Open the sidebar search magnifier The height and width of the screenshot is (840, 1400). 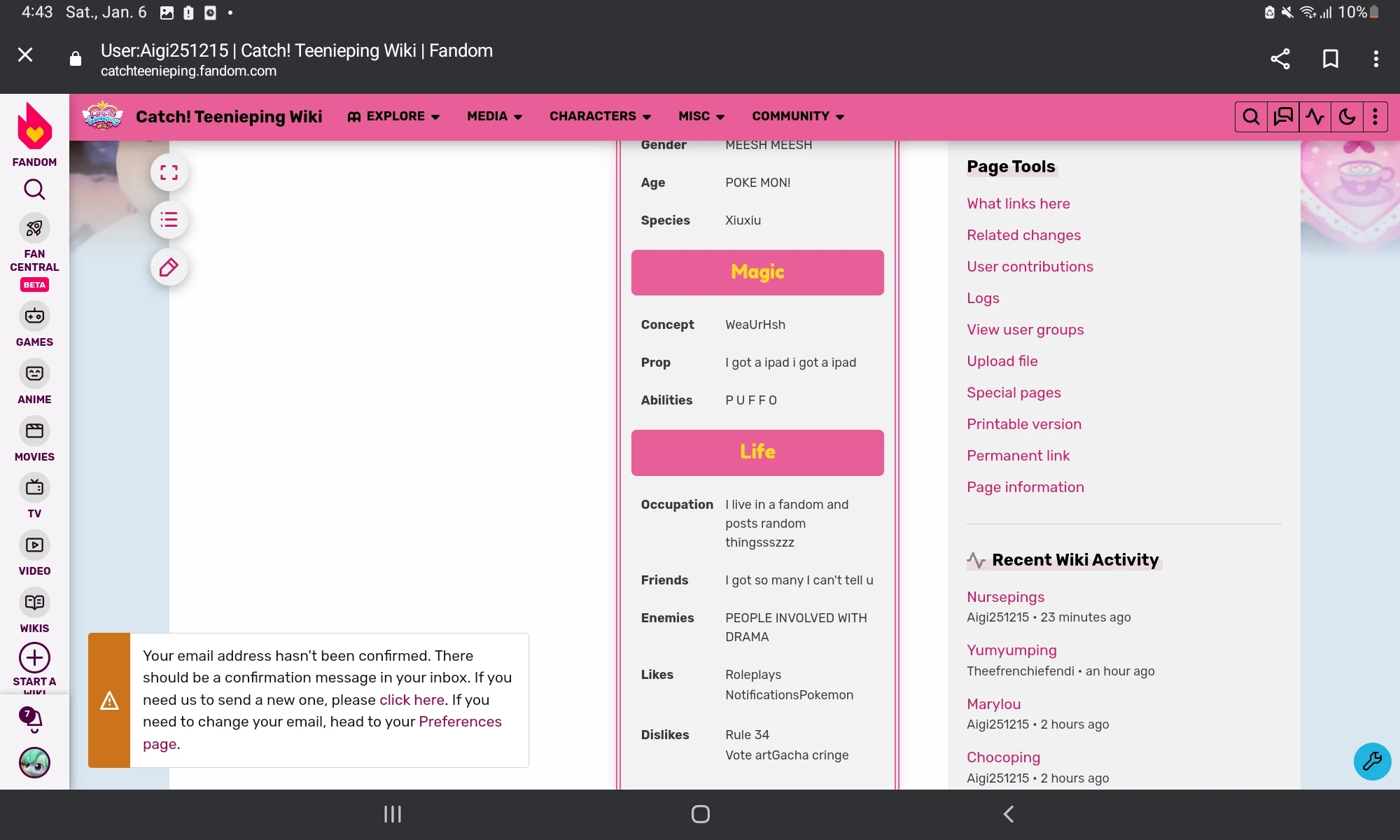pyautogui.click(x=34, y=190)
